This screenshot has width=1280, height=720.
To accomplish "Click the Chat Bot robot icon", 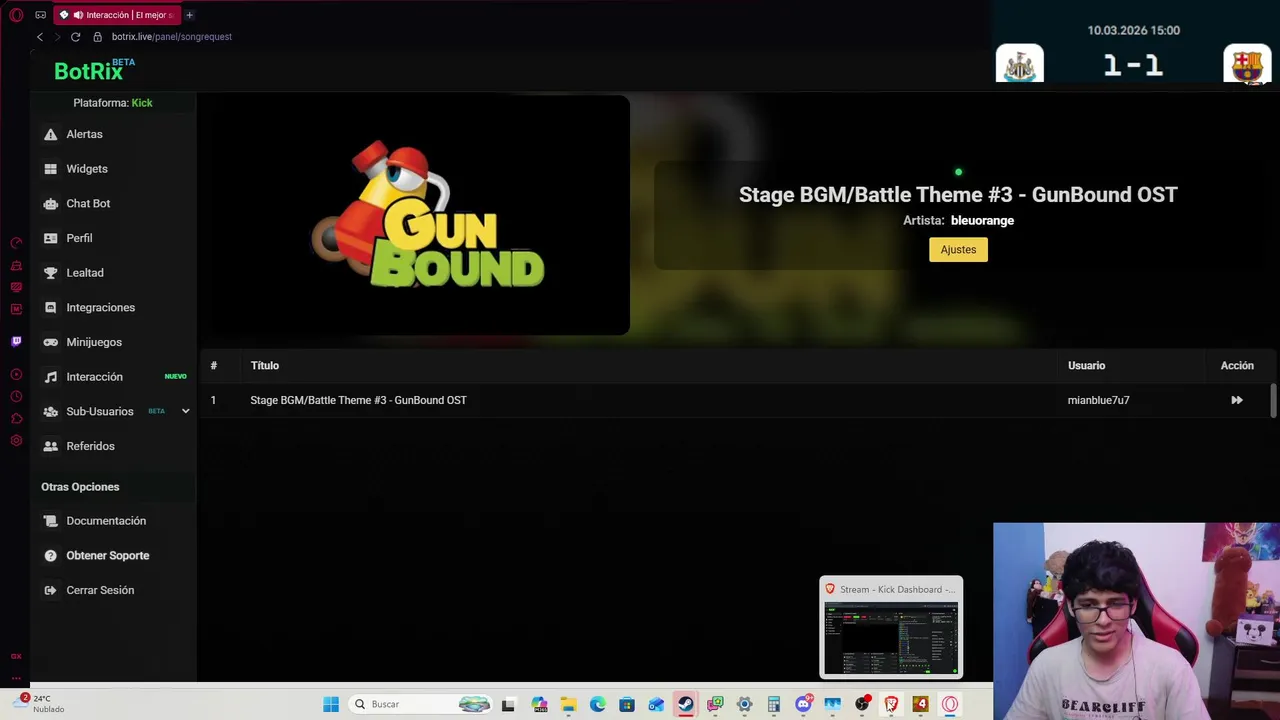I will [x=50, y=204].
